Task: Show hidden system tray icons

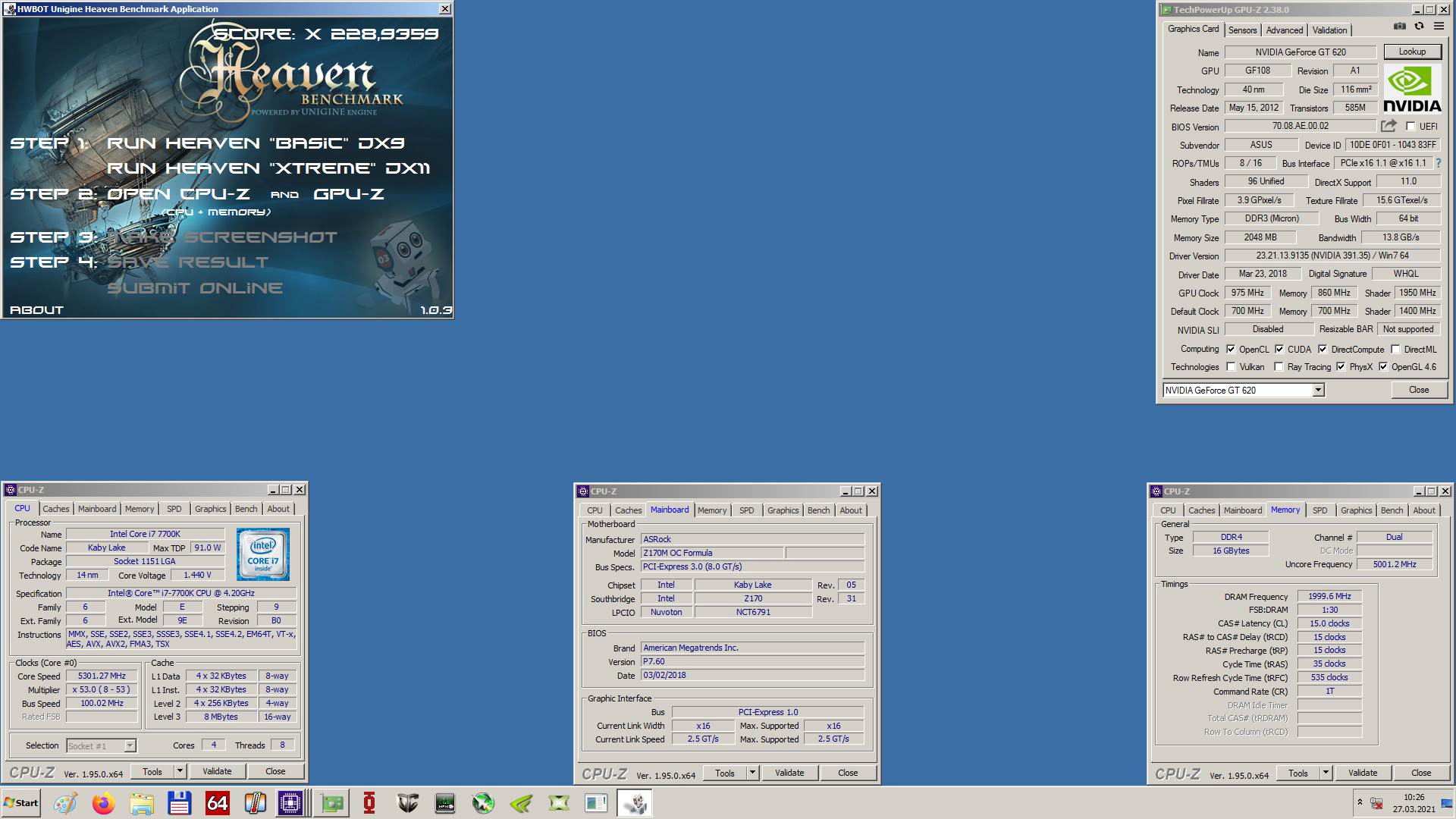Action: [x=1360, y=803]
